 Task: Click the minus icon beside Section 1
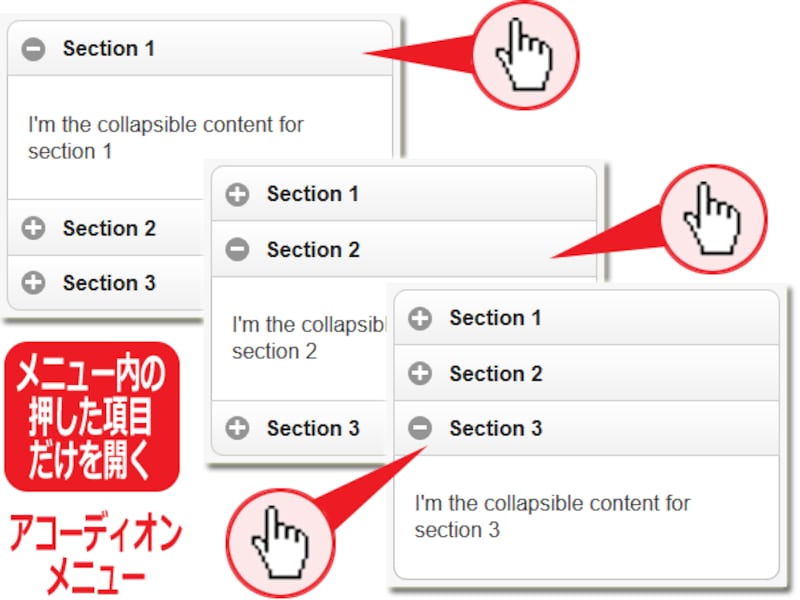pos(34,49)
